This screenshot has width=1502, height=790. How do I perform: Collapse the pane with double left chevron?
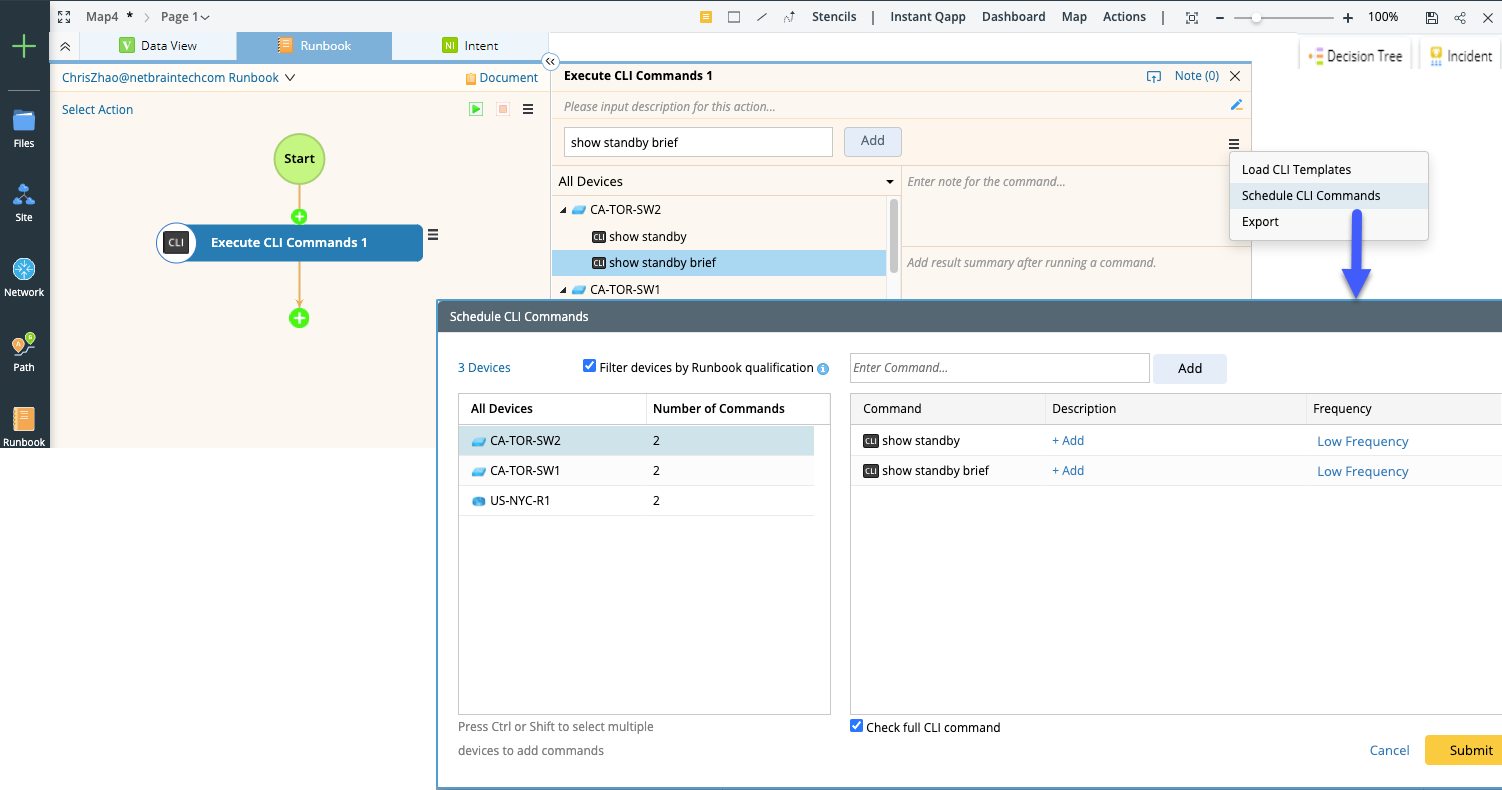(x=550, y=61)
